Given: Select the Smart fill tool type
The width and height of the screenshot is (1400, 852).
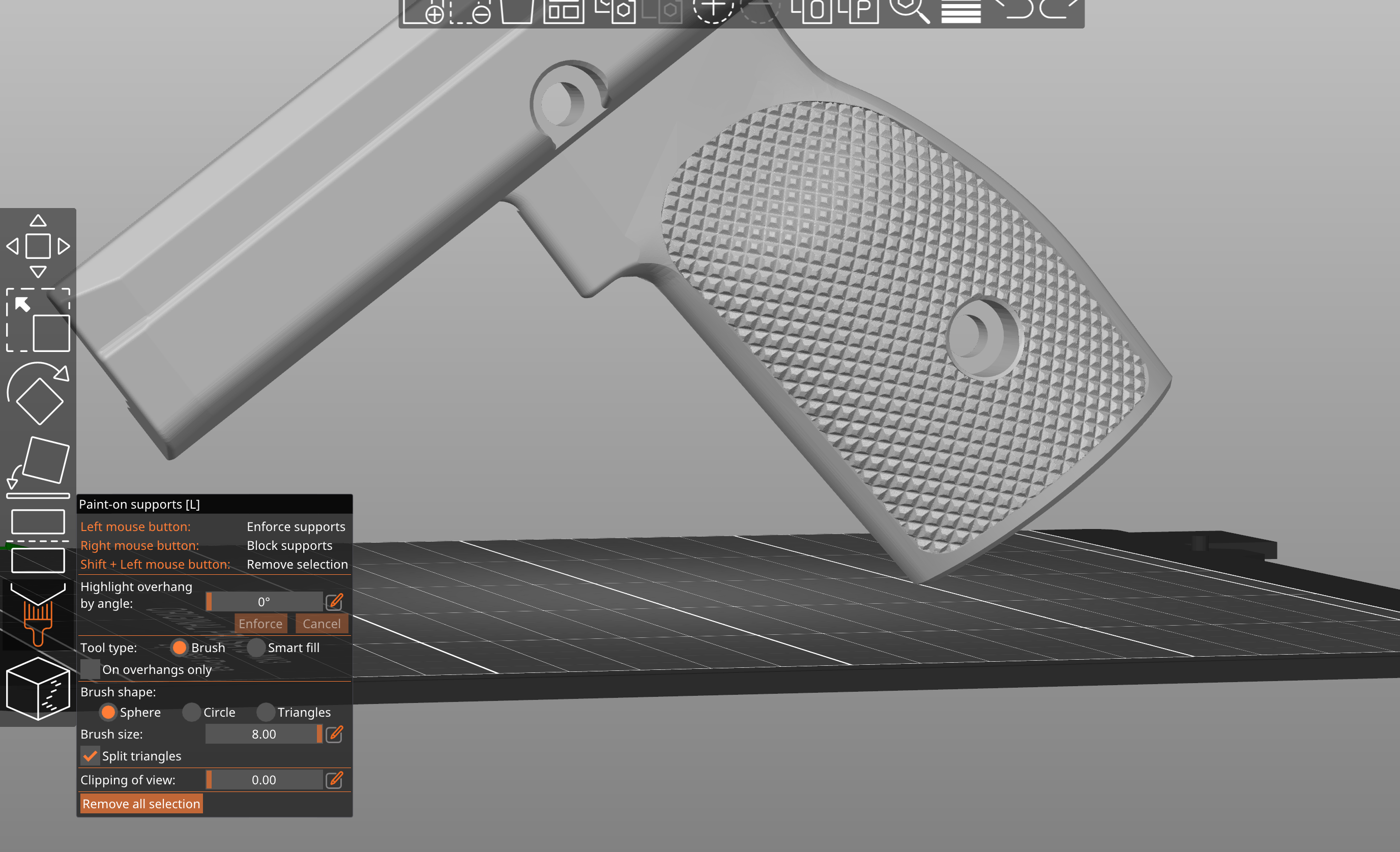Looking at the screenshot, I should [x=256, y=648].
